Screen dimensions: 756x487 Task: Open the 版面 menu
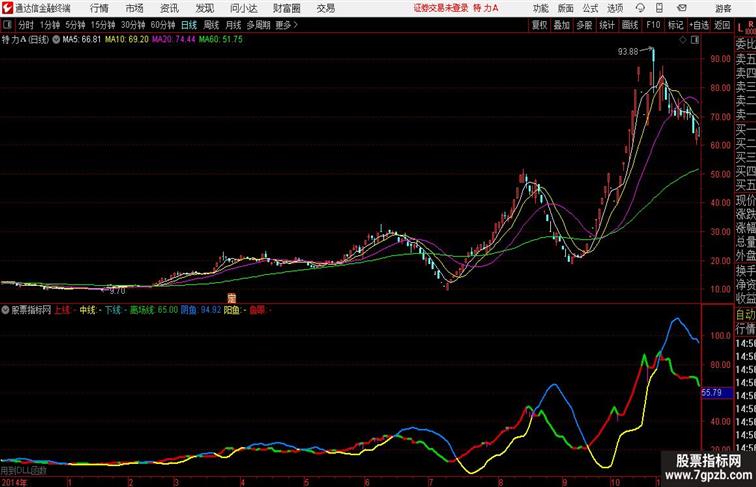tap(566, 8)
